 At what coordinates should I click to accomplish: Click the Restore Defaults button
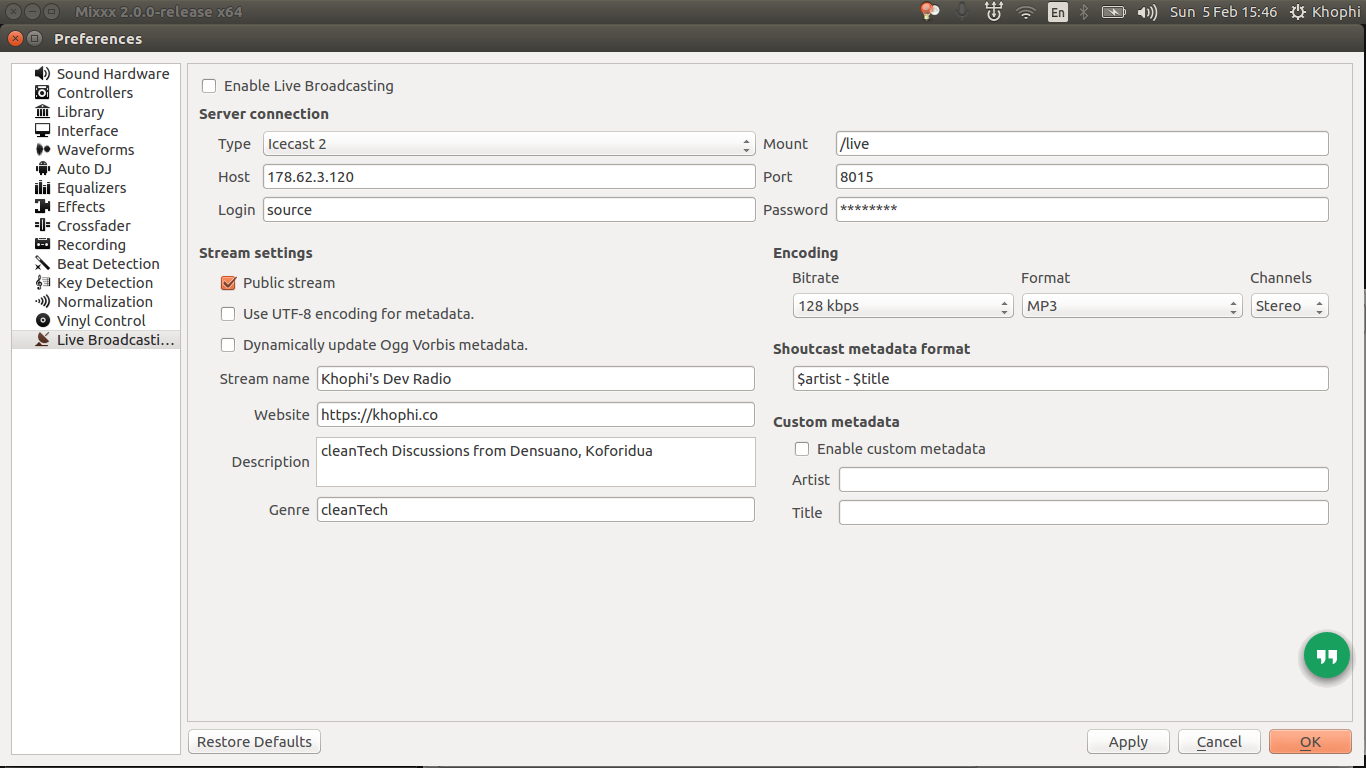coord(254,742)
